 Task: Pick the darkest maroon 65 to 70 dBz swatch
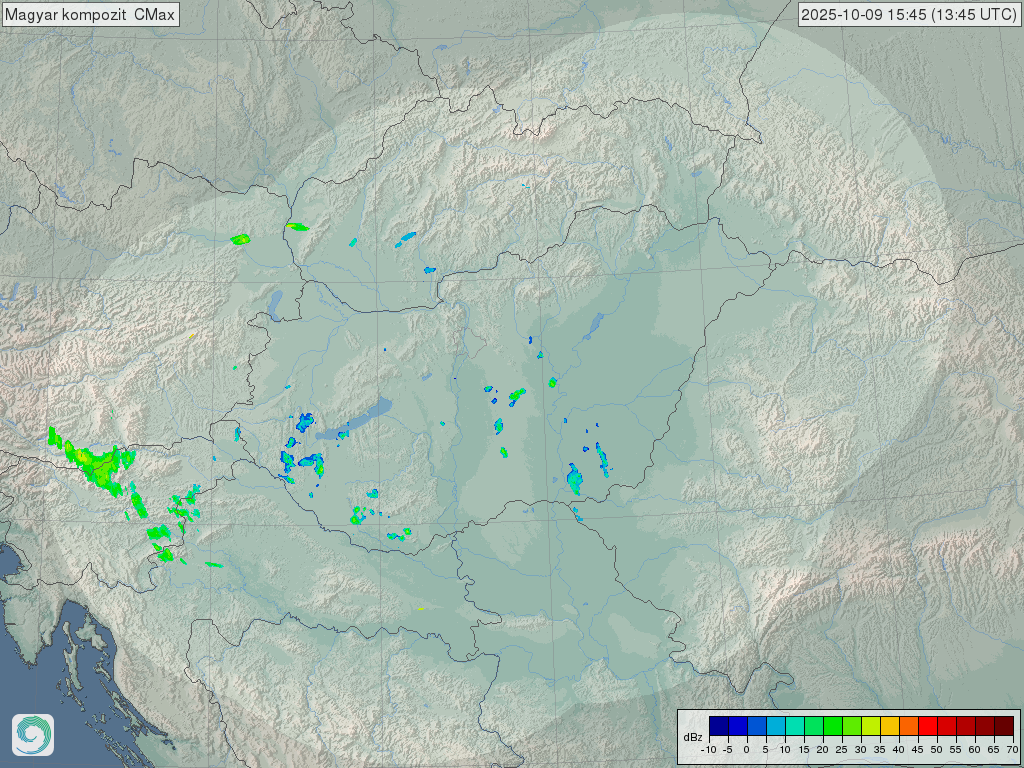1003,726
